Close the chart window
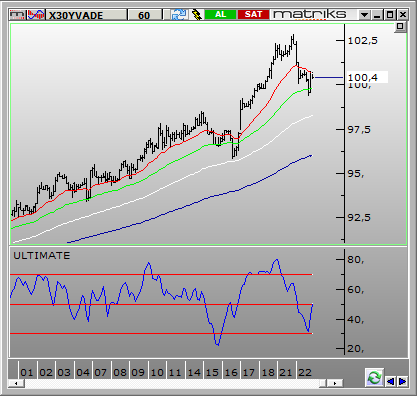Viewport: 417px width, 396px height. tap(402, 15)
